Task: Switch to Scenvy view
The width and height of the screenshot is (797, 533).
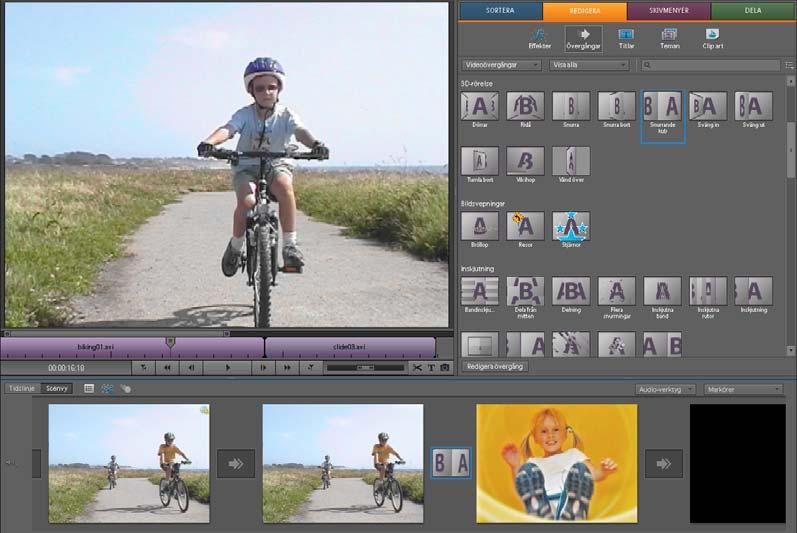Action: coord(56,389)
